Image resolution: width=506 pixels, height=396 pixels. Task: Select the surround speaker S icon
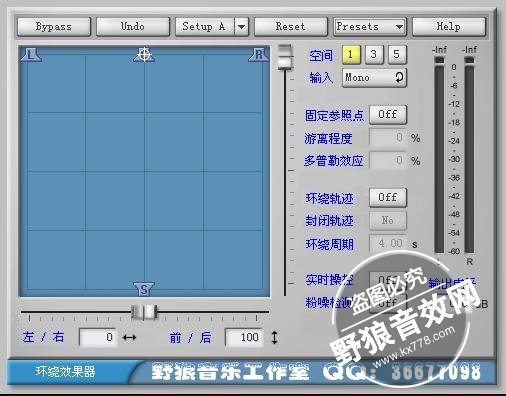[x=144, y=289]
